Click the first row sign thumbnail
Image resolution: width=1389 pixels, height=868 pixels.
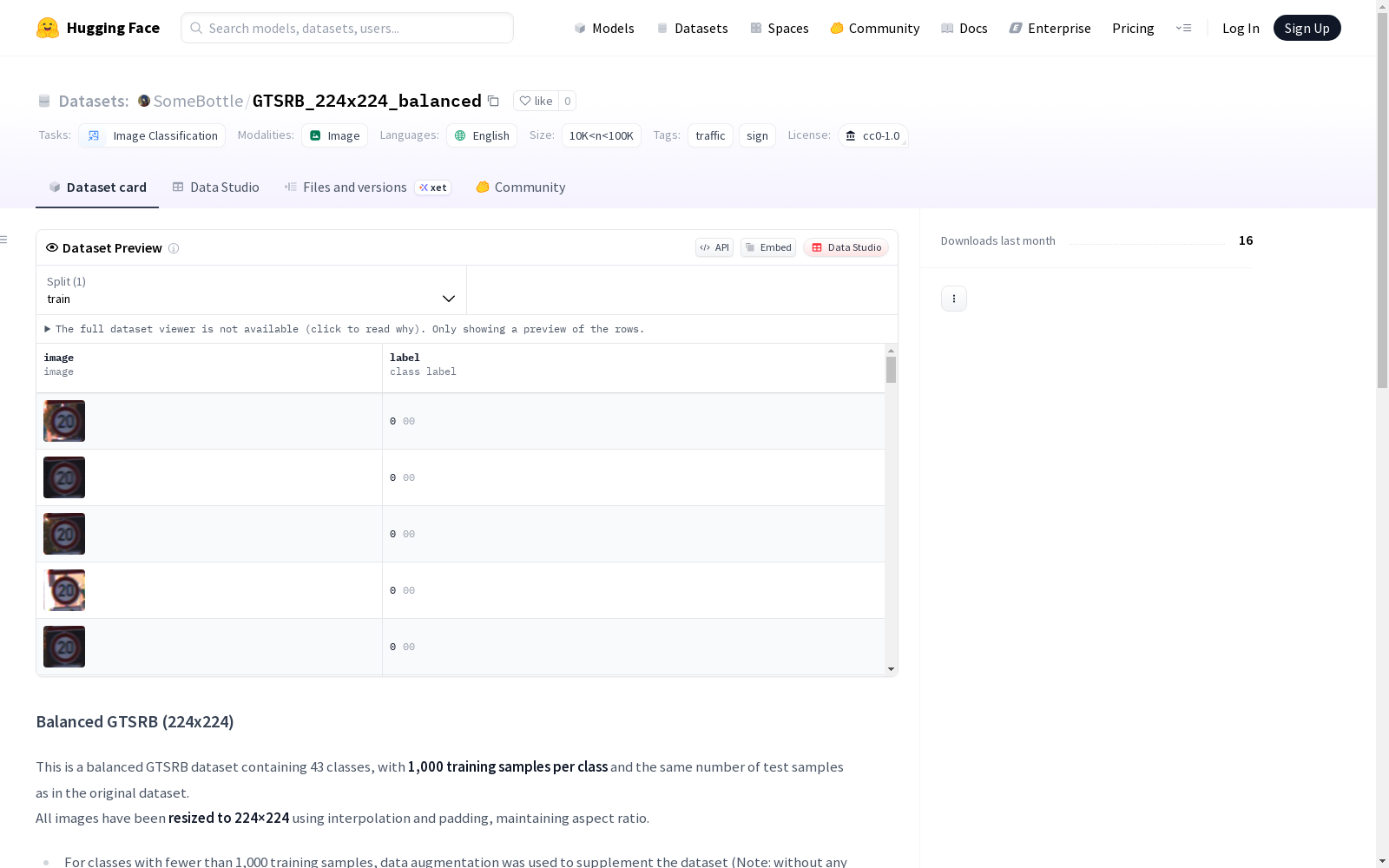pos(64,421)
